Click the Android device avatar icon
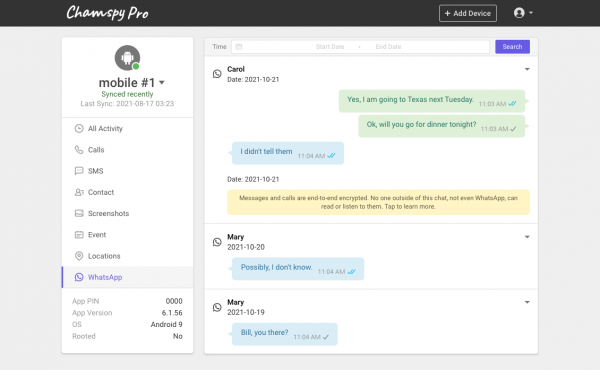The image size is (600, 370). (127, 58)
